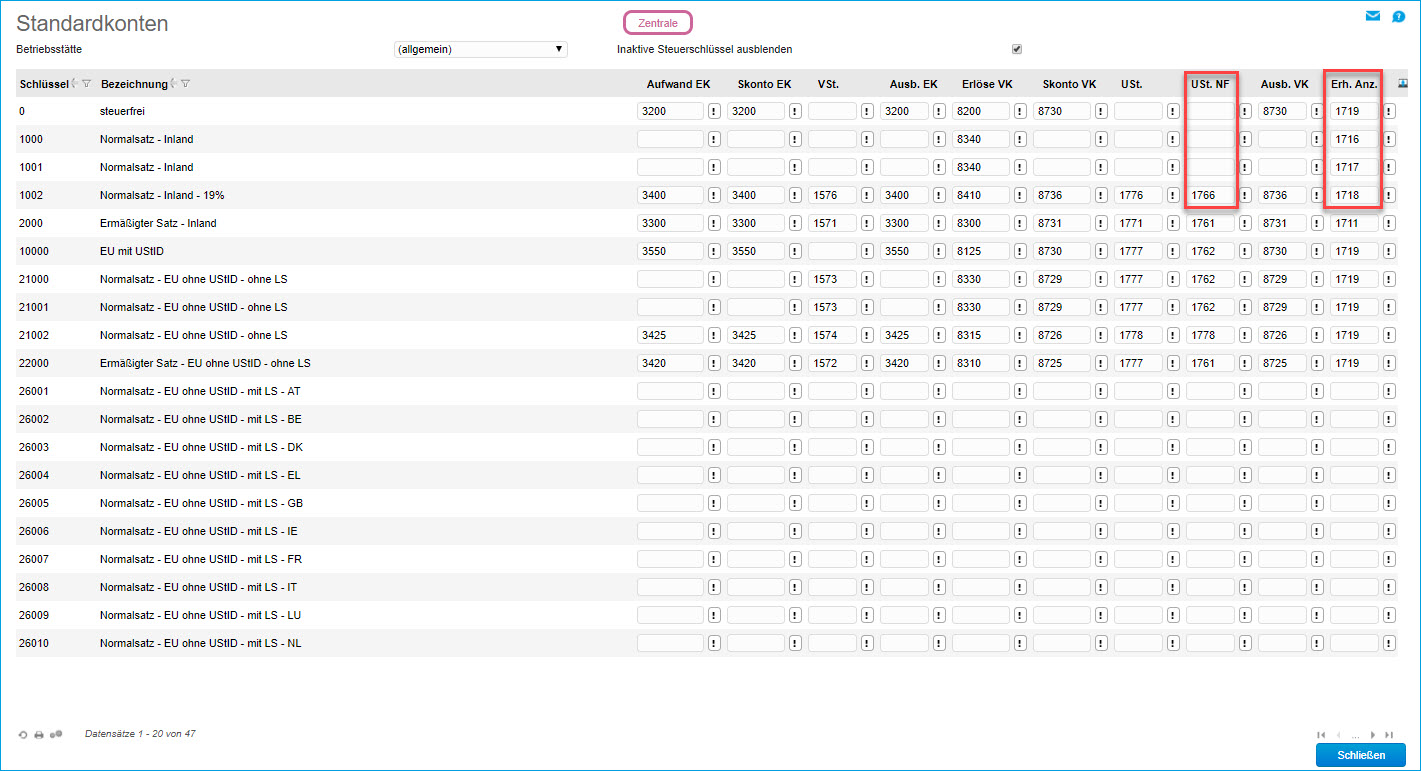Open the help speech-bubble icon

tap(1399, 16)
